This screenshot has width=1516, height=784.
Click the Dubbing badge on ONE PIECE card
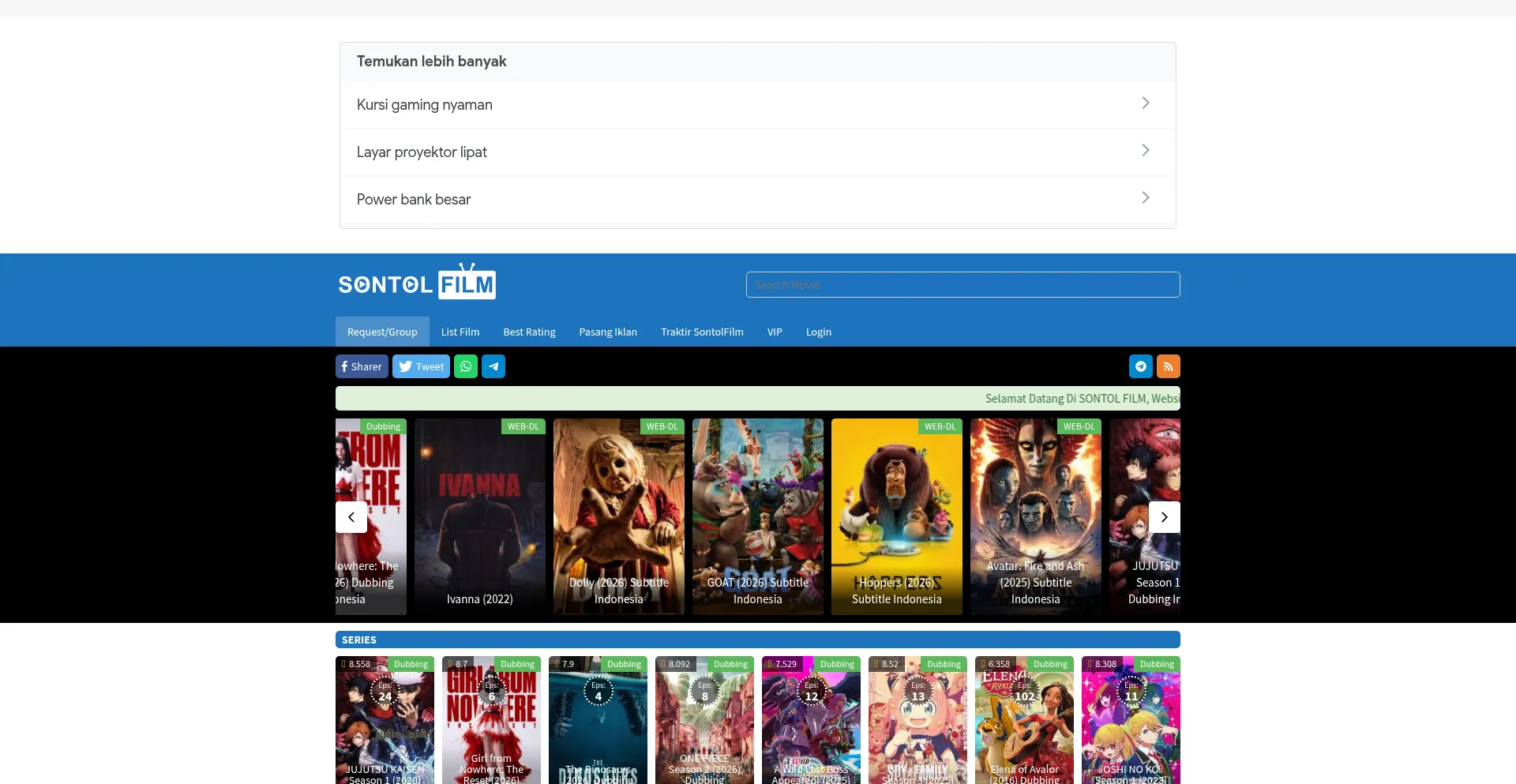coord(731,664)
